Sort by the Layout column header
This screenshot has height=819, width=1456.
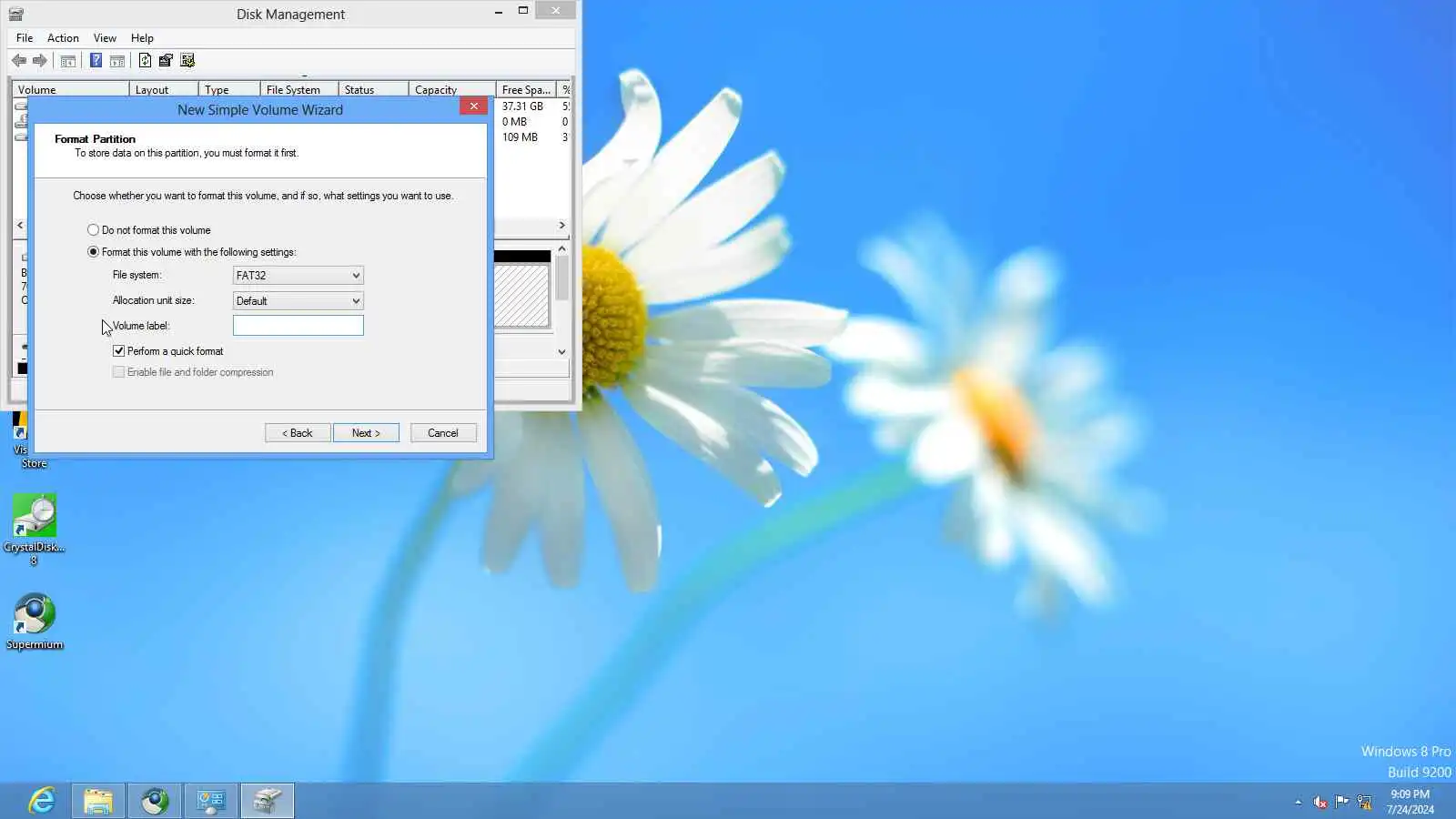[x=164, y=90]
